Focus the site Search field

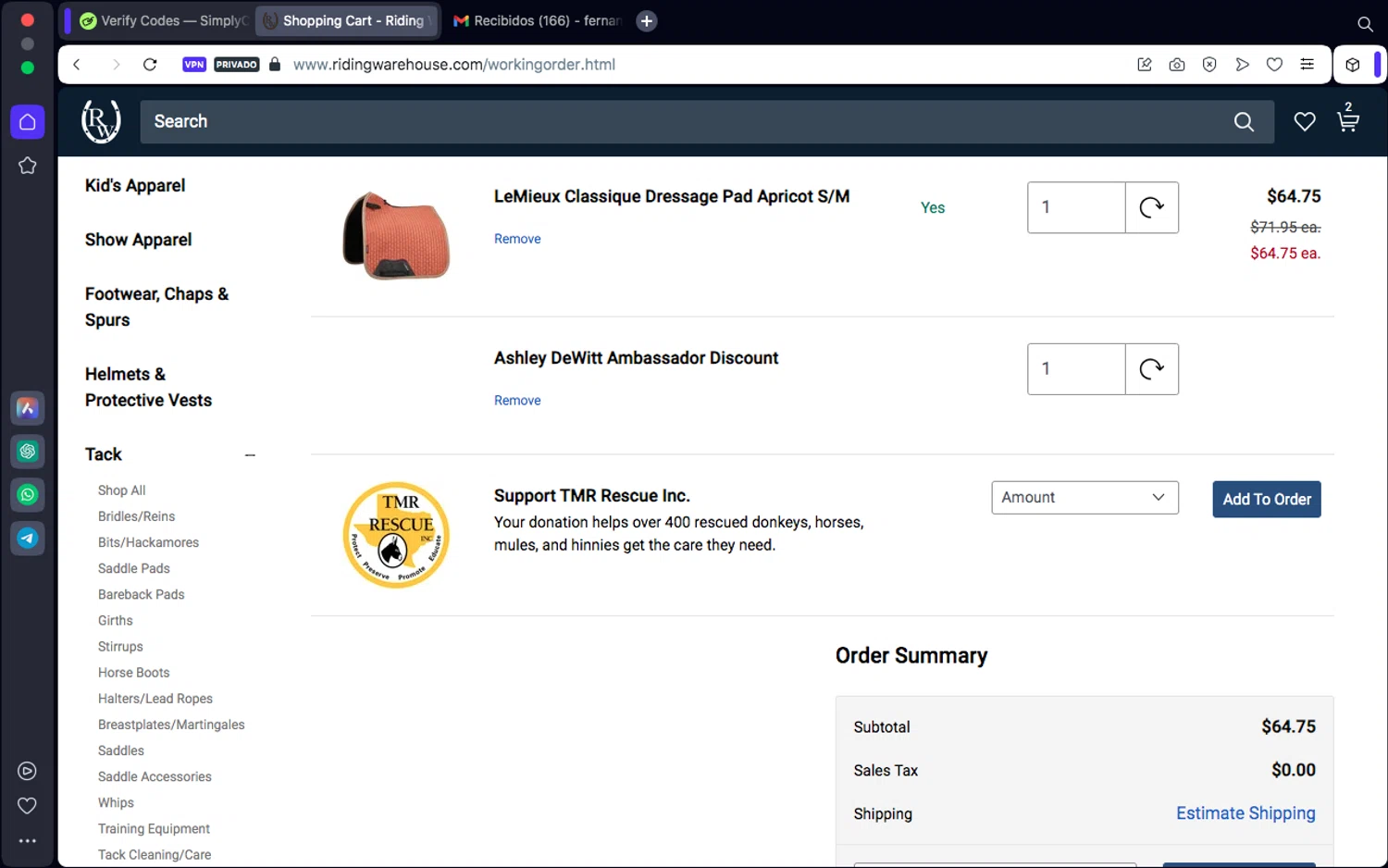685,121
